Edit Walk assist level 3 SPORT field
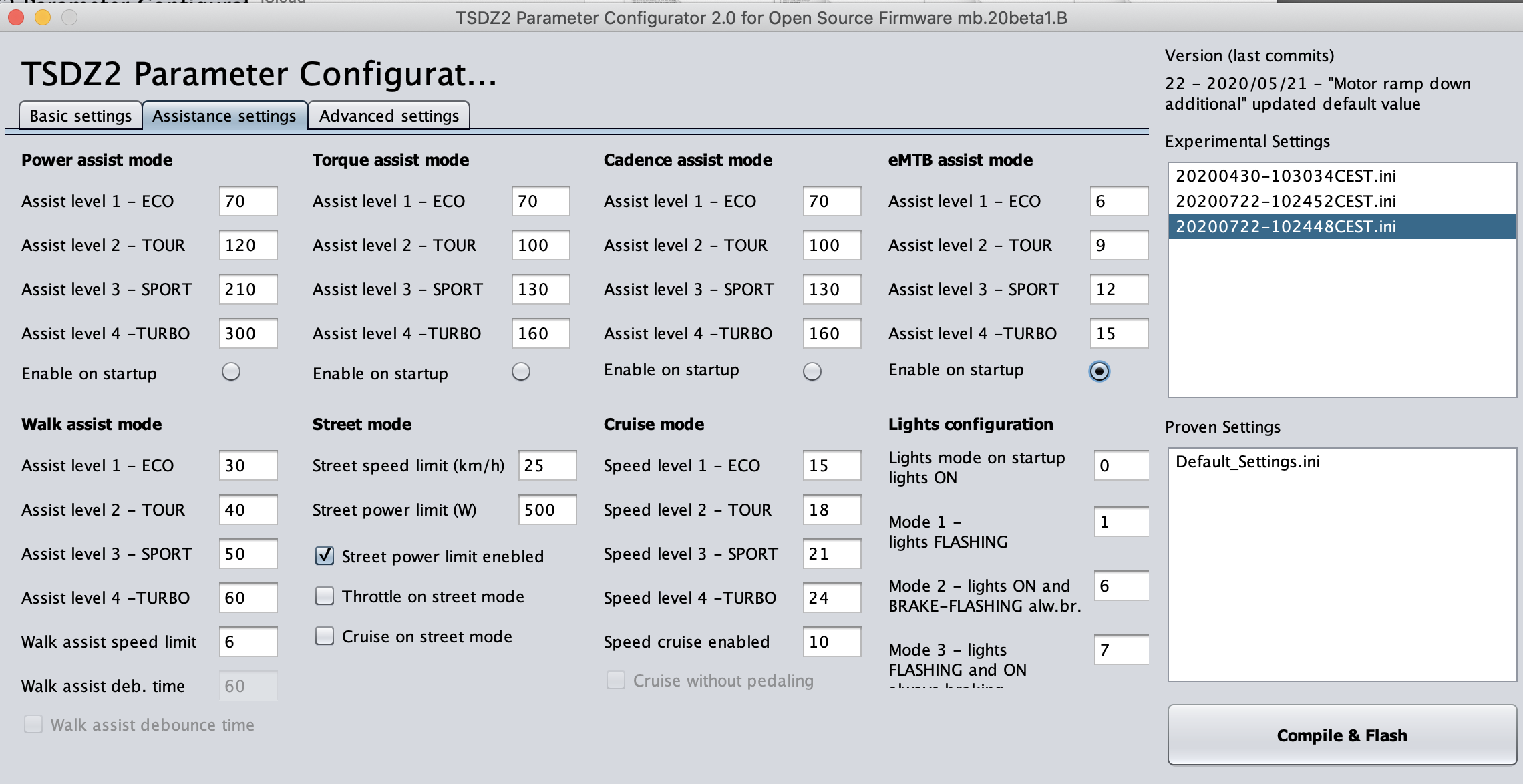Screen dimensions: 1523x784 coord(248,554)
